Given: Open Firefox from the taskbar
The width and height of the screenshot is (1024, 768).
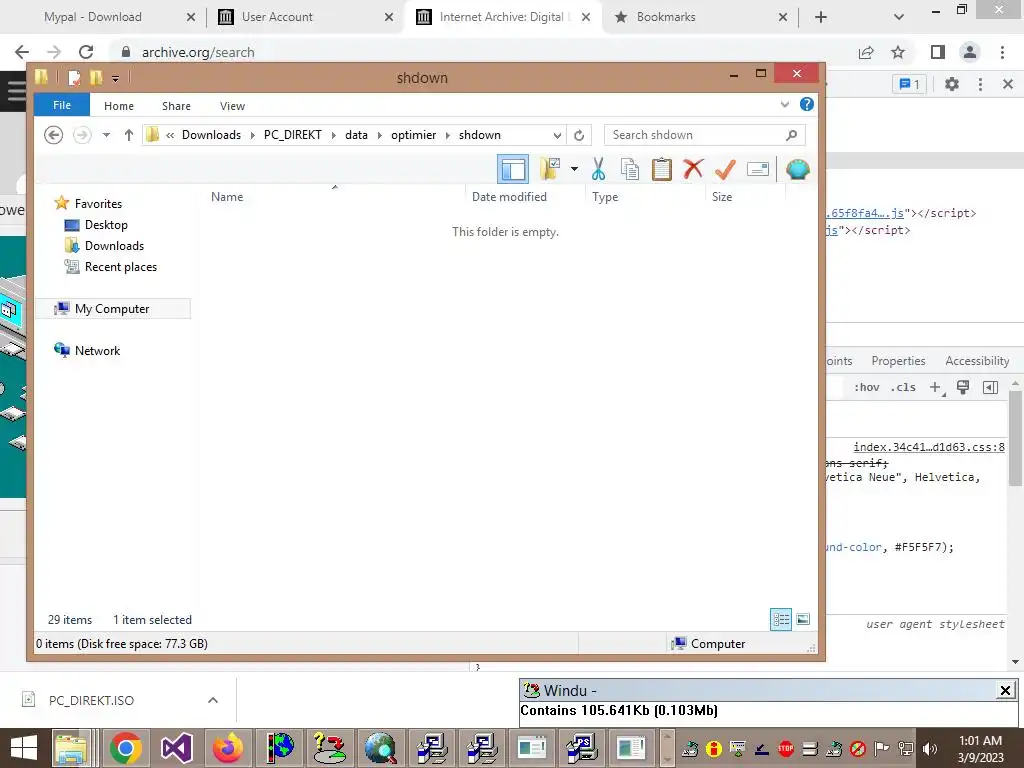Looking at the screenshot, I should (228, 748).
